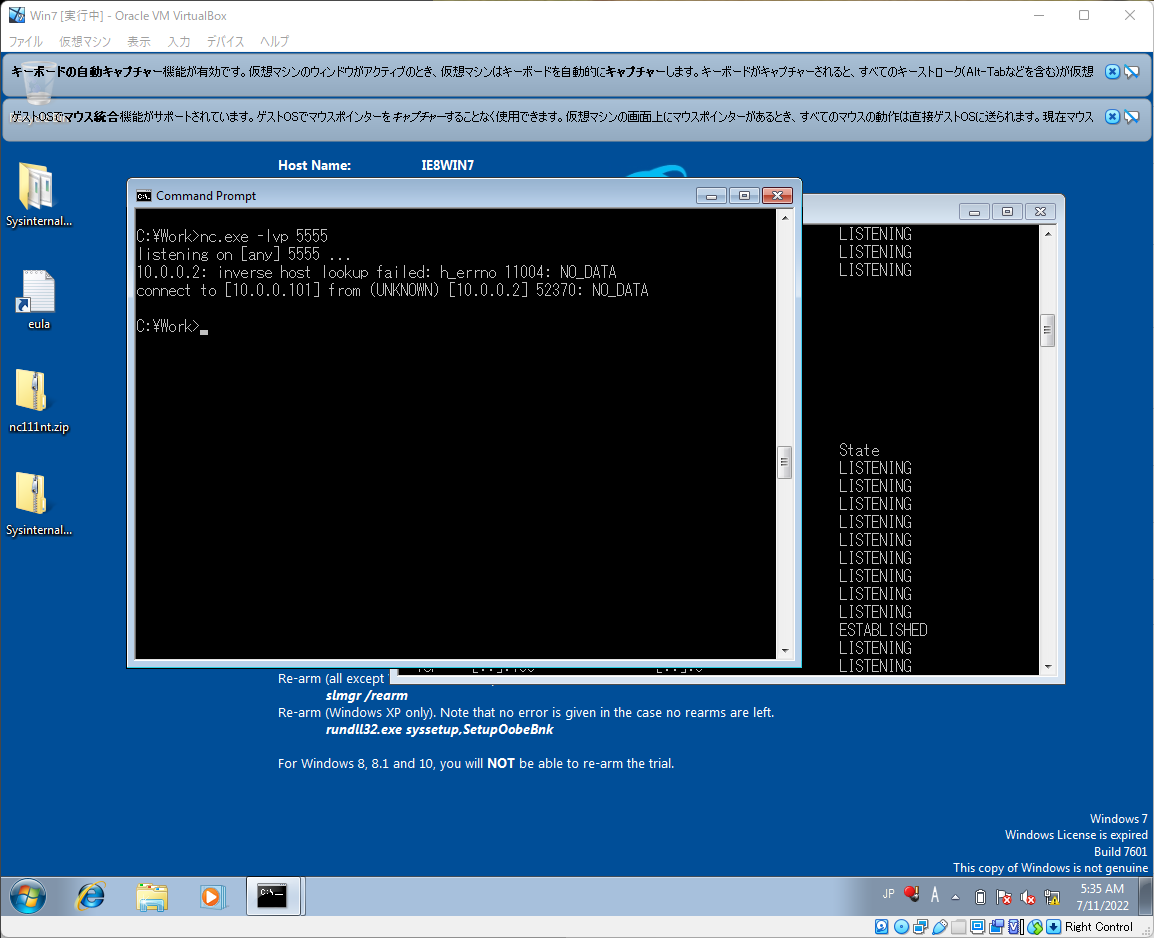Viewport: 1154px width, 938px height.
Task: Dismiss the keyboard auto-capture notification
Action: click(x=1112, y=71)
